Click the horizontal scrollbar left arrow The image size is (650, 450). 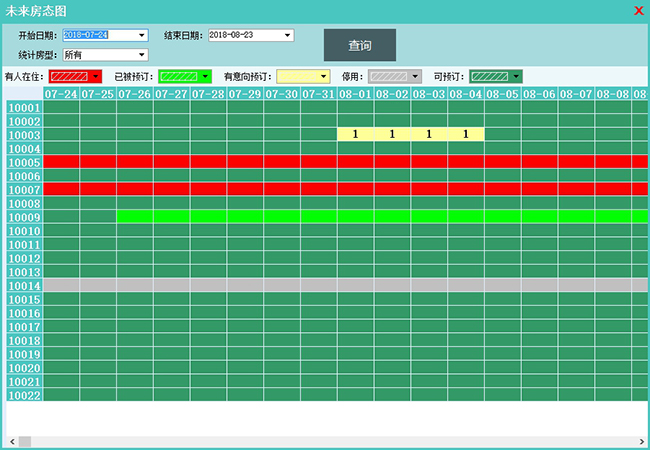pos(11,441)
